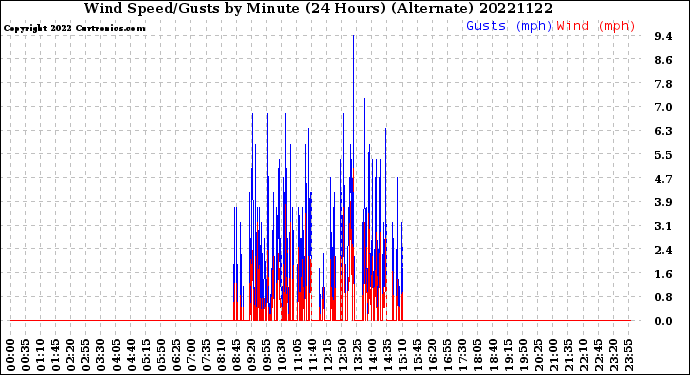Select the 16:20 time label
The image size is (690, 375).
coord(432,355)
